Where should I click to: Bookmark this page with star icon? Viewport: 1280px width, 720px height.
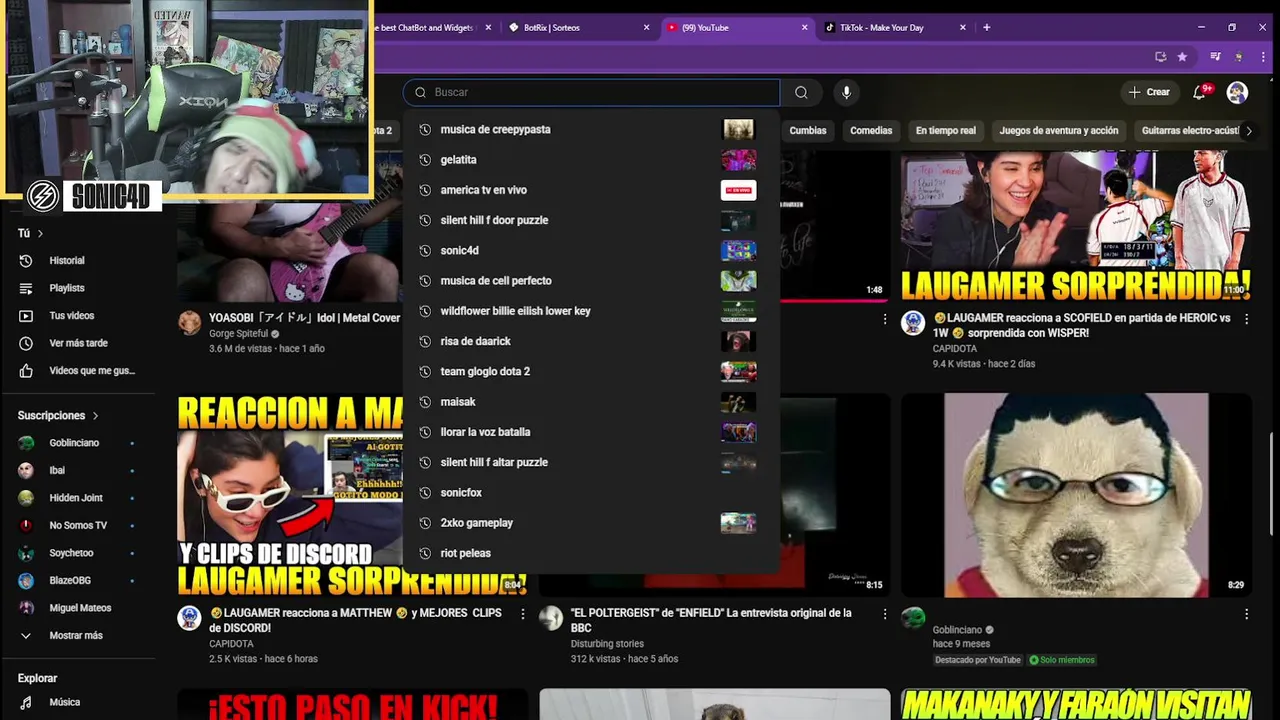(1182, 57)
